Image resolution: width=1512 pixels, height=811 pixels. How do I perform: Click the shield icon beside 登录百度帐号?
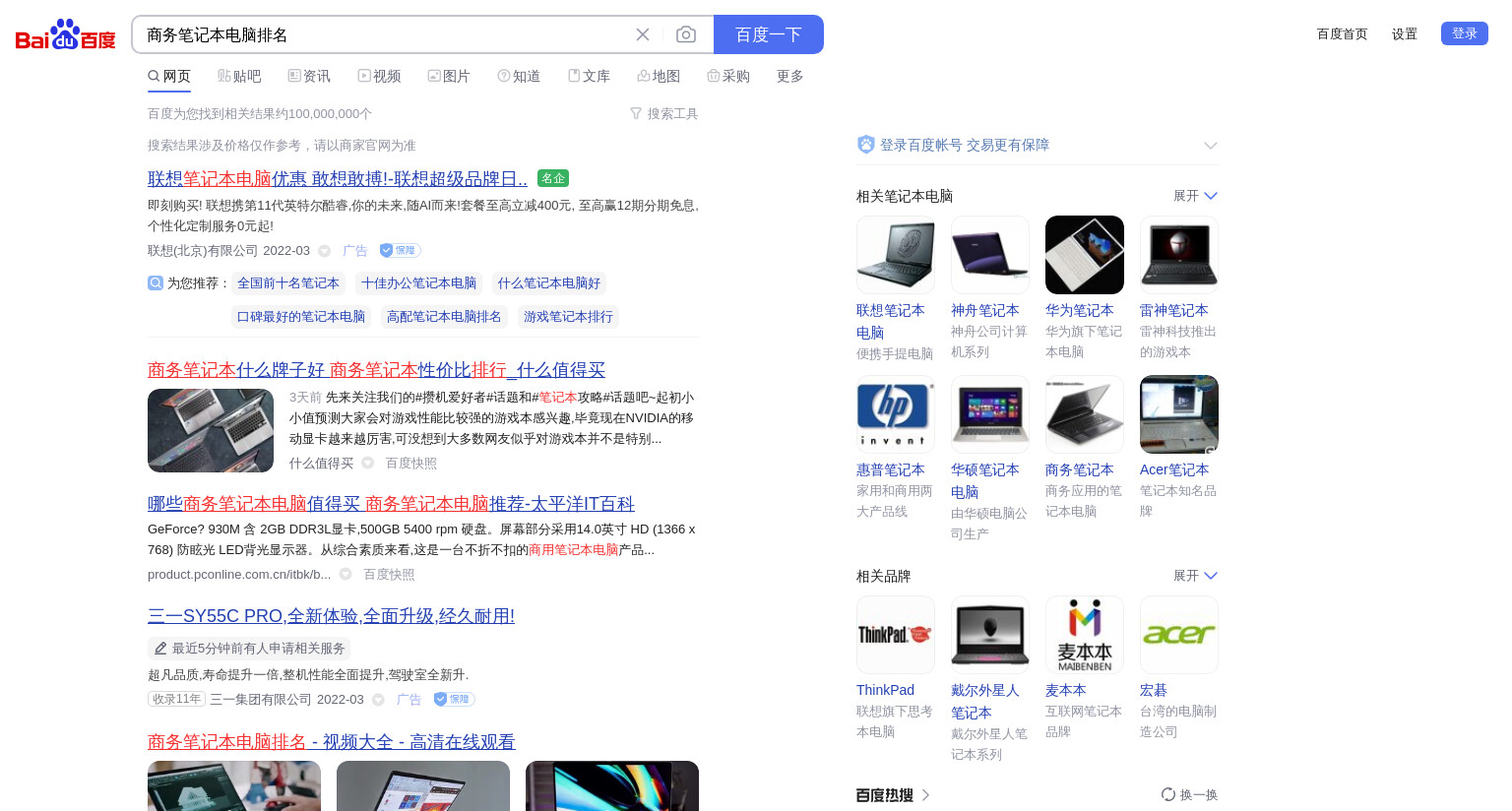(x=866, y=145)
